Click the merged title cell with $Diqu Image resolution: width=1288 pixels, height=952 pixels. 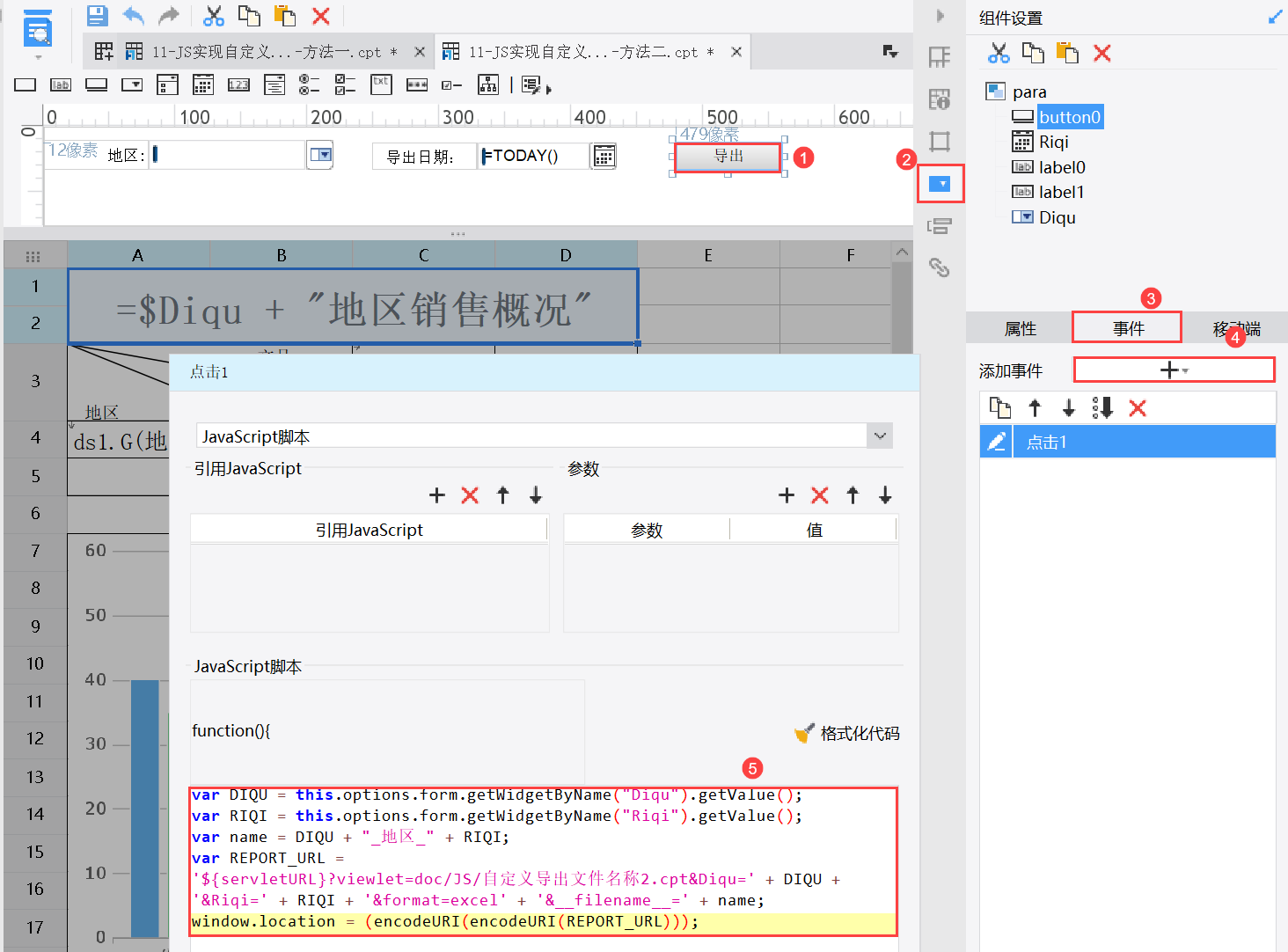(x=353, y=306)
